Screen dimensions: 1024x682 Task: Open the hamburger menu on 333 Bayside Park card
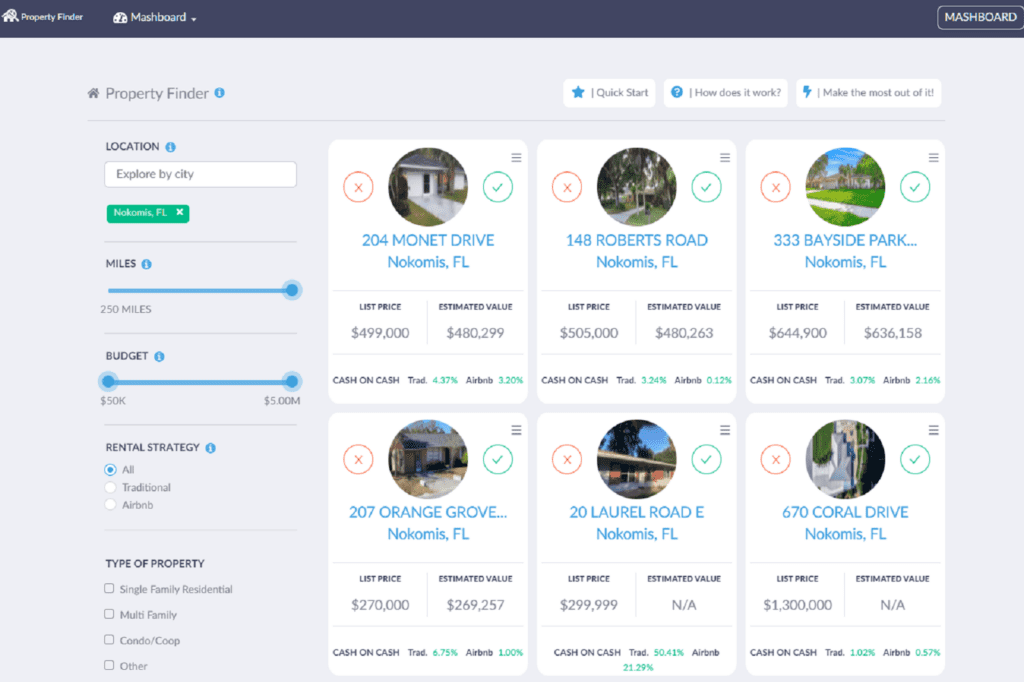[x=933, y=157]
